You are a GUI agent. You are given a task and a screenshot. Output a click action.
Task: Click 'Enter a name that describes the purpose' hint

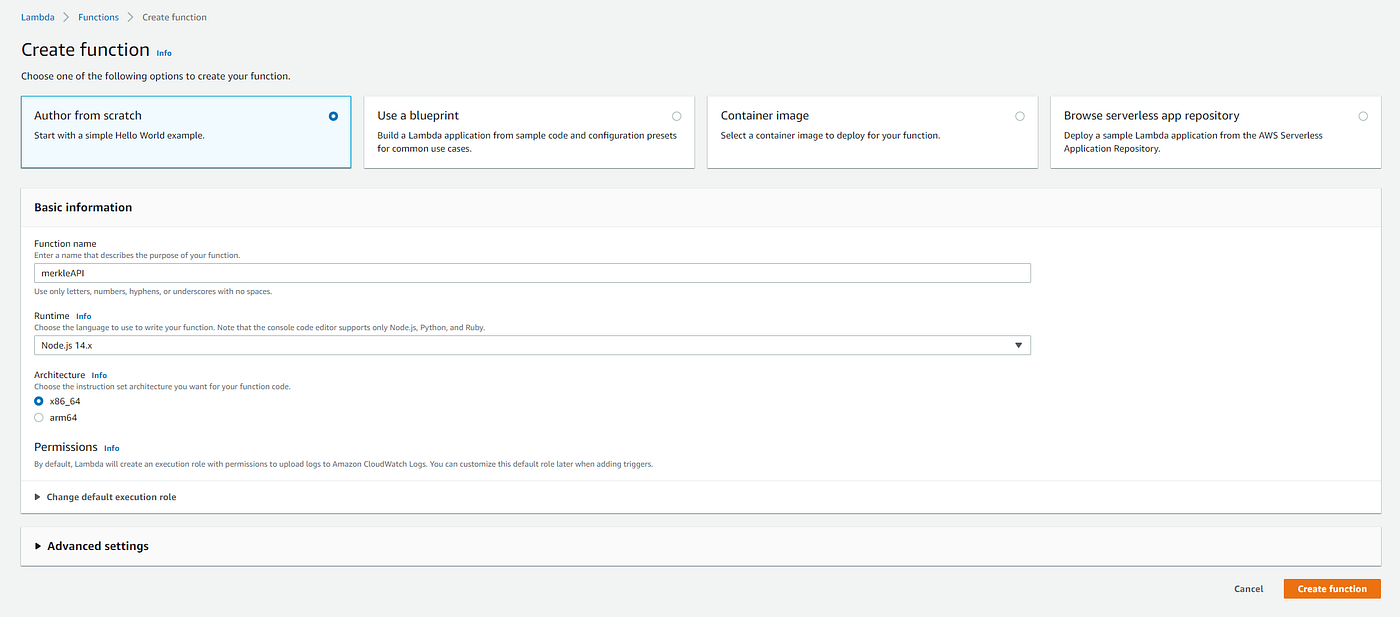click(137, 255)
